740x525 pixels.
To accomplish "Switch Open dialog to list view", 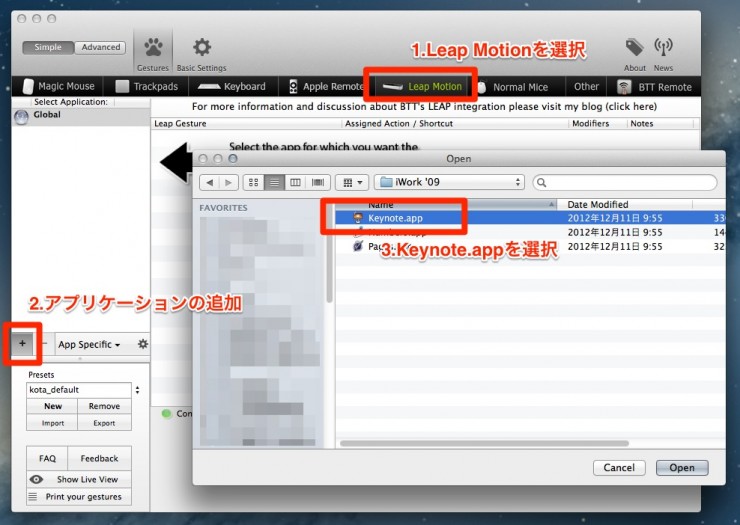I will click(x=274, y=182).
